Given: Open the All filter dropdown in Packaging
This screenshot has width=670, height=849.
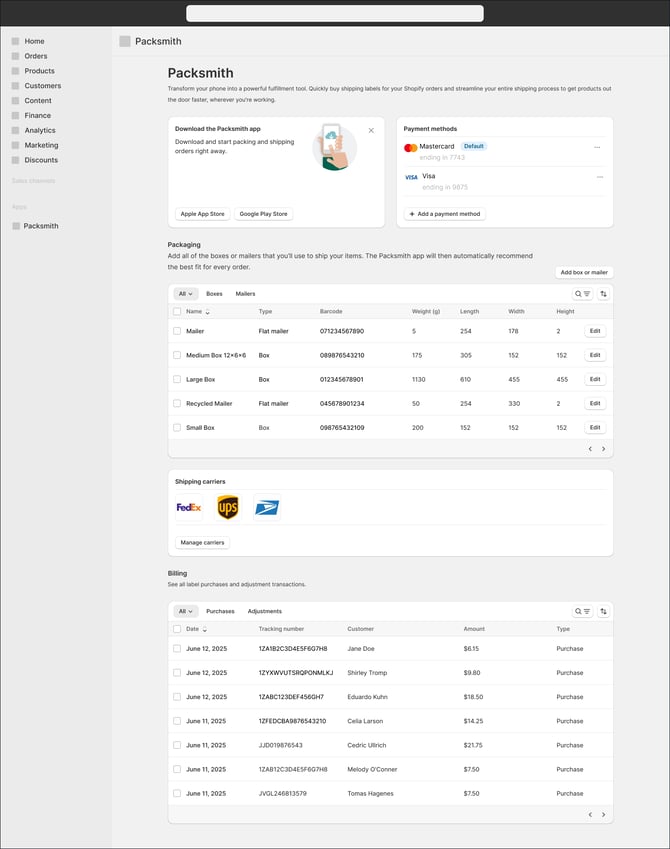Looking at the screenshot, I should [184, 292].
